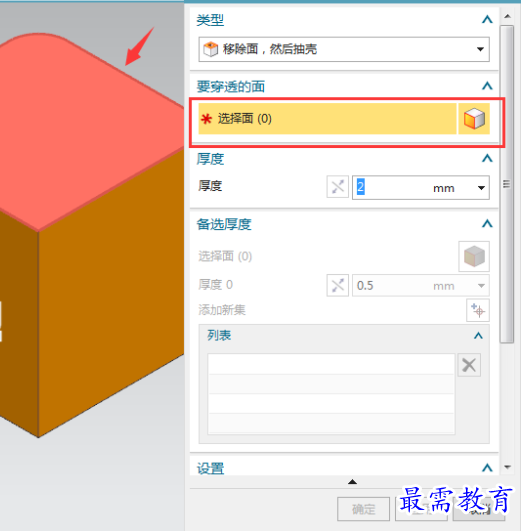
Task: Click the 确定 button
Action: (363, 509)
